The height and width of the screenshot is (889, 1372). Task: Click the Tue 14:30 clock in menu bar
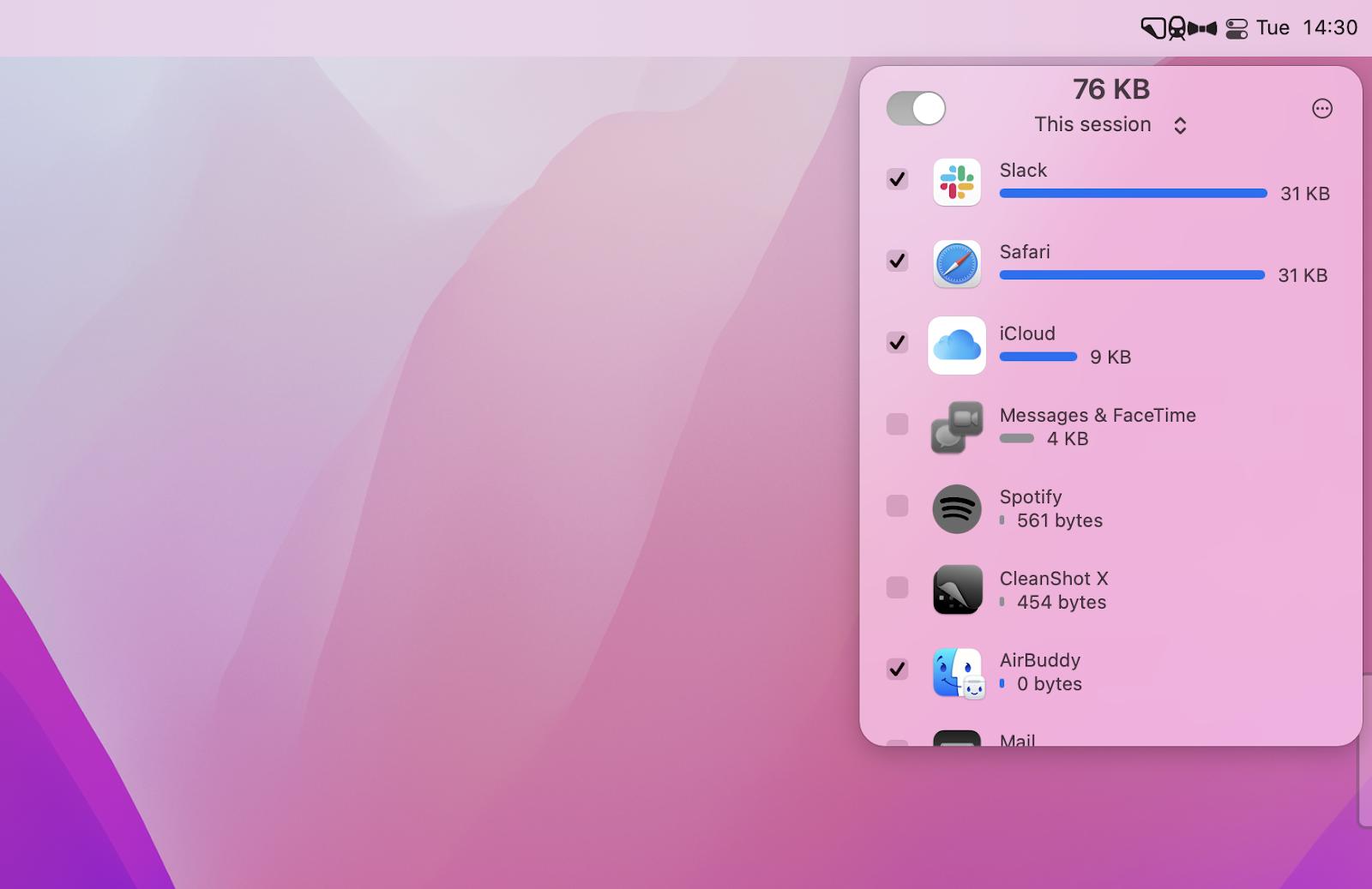coord(1307,28)
